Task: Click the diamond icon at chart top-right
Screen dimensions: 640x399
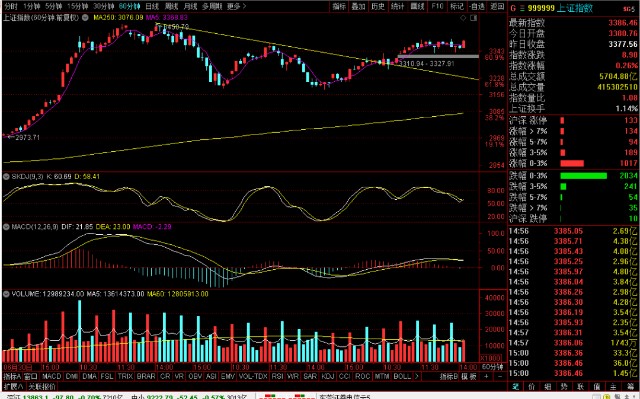Action: point(463,18)
